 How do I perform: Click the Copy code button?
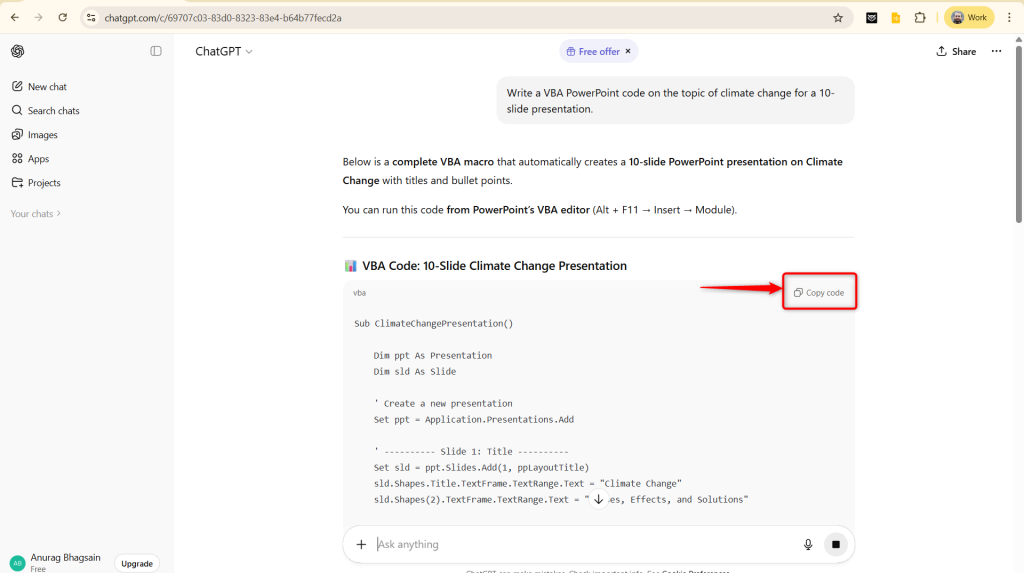pos(819,293)
